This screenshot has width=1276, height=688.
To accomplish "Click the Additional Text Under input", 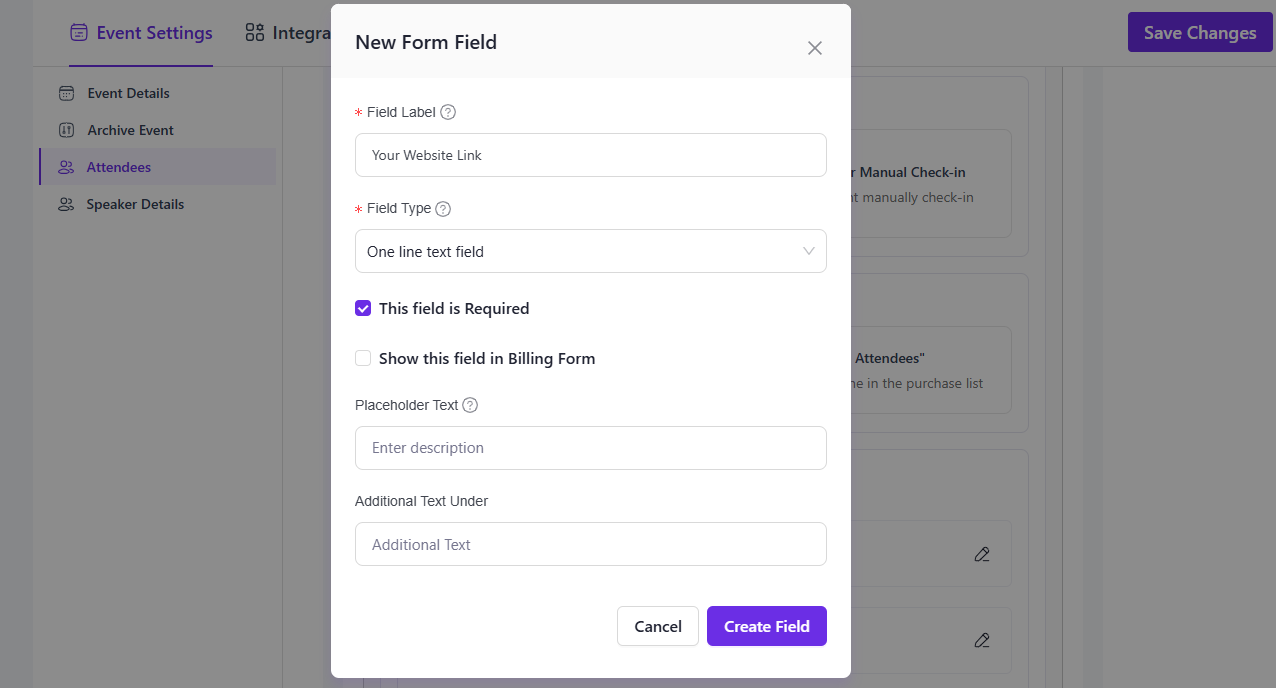I will click(590, 544).
